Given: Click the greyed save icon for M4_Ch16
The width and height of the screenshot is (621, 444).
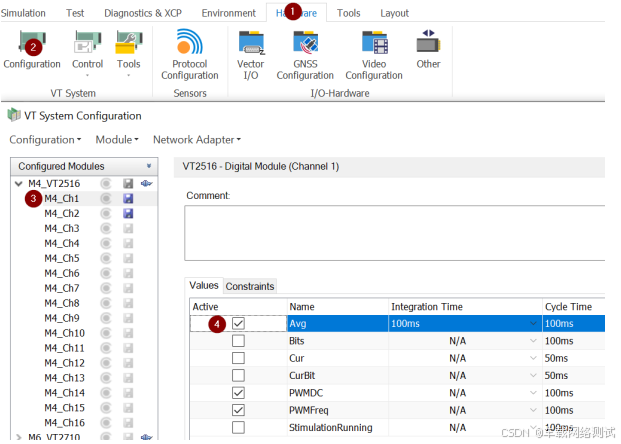Looking at the screenshot, I should (x=128, y=423).
